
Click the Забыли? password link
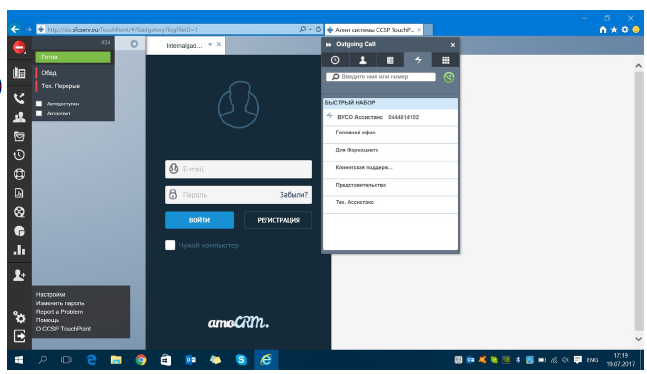pos(293,195)
